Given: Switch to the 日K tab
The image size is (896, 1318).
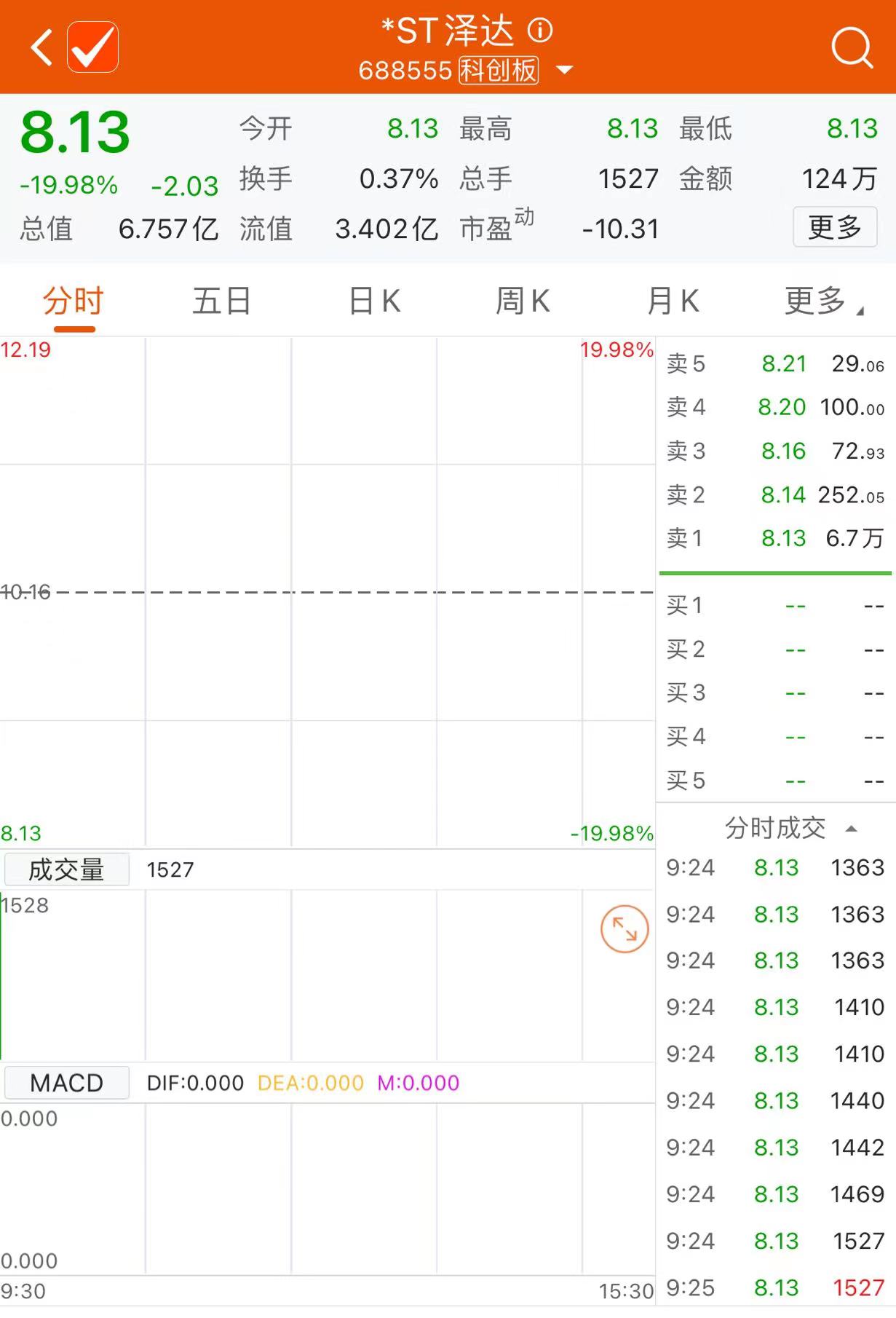Looking at the screenshot, I should pos(374,301).
